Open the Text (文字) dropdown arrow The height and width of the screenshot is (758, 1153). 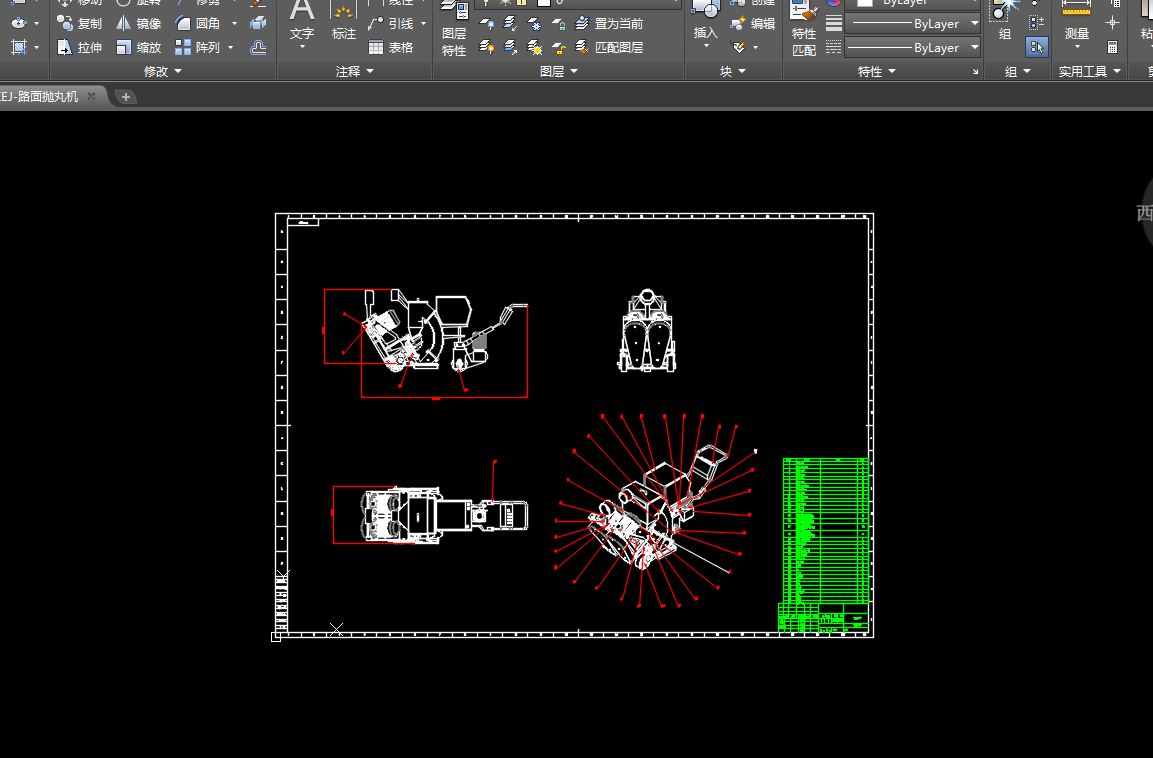tap(302, 47)
